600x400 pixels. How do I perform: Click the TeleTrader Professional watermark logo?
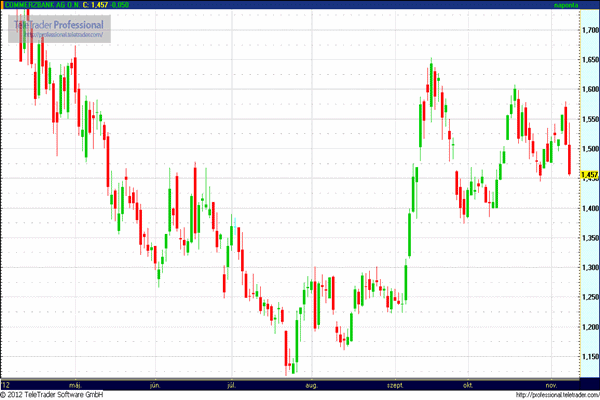[59, 24]
